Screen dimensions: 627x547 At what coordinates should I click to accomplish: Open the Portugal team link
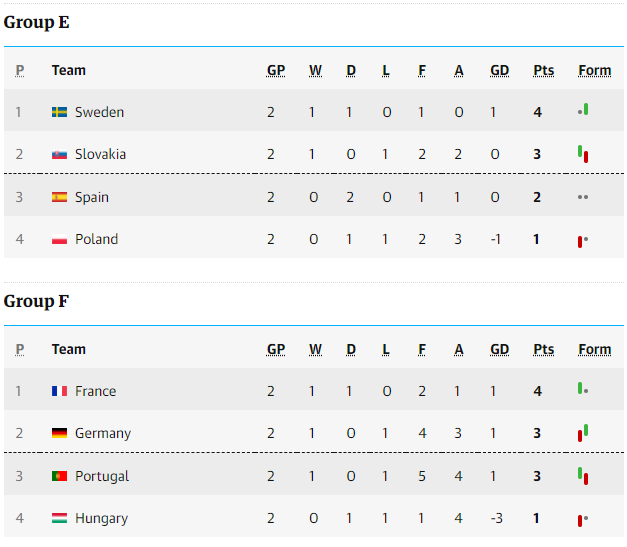(102, 476)
